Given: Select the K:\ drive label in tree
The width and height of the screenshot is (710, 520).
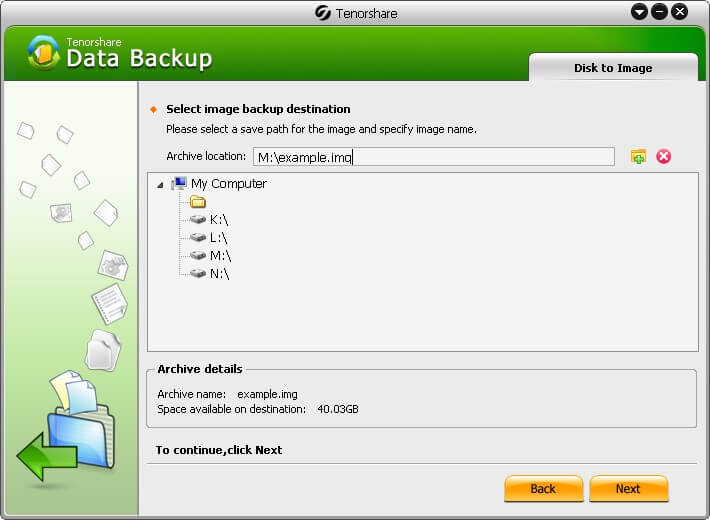Looking at the screenshot, I should pyautogui.click(x=220, y=220).
